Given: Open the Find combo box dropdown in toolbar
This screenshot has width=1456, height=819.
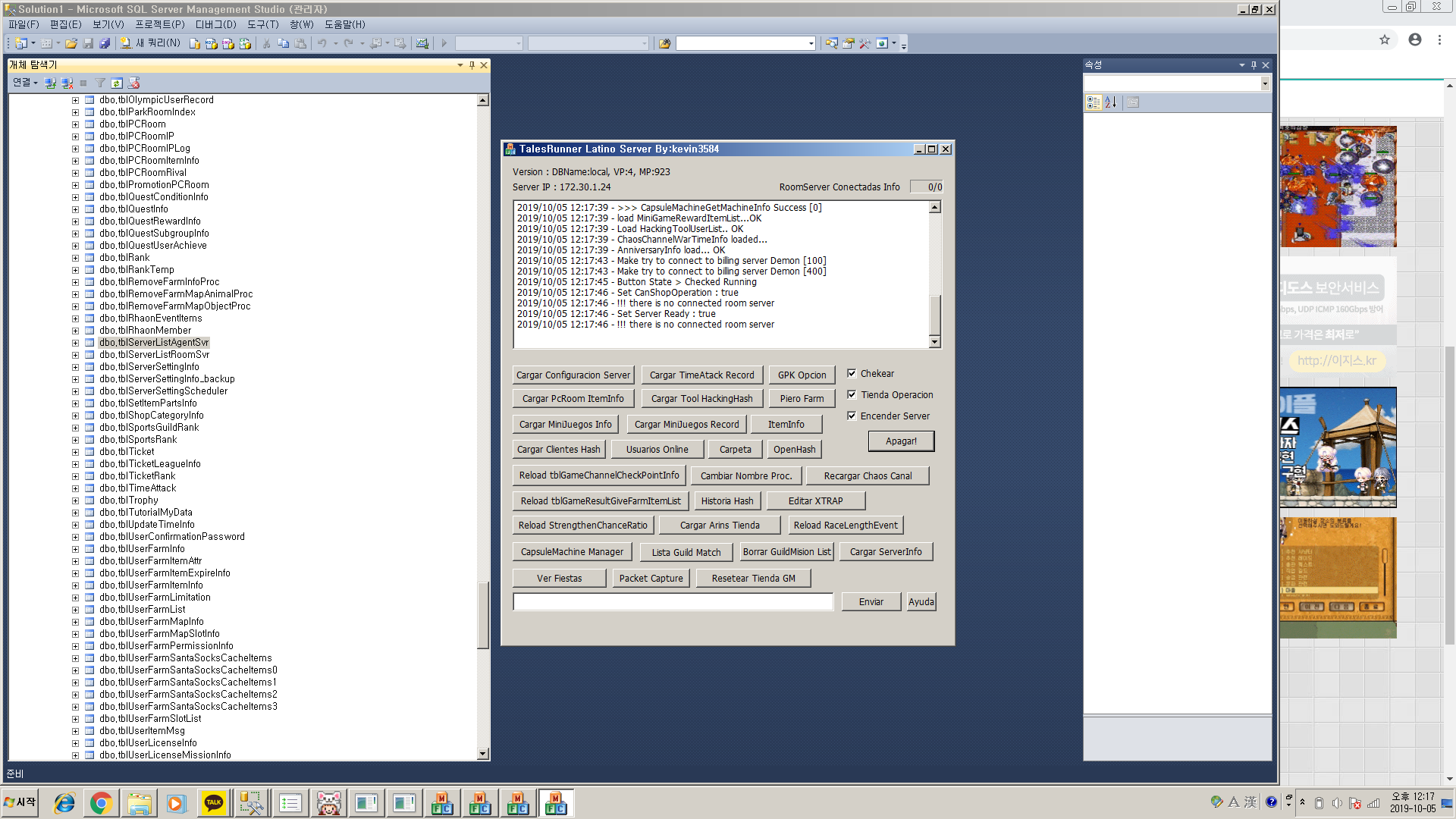Looking at the screenshot, I should point(811,43).
